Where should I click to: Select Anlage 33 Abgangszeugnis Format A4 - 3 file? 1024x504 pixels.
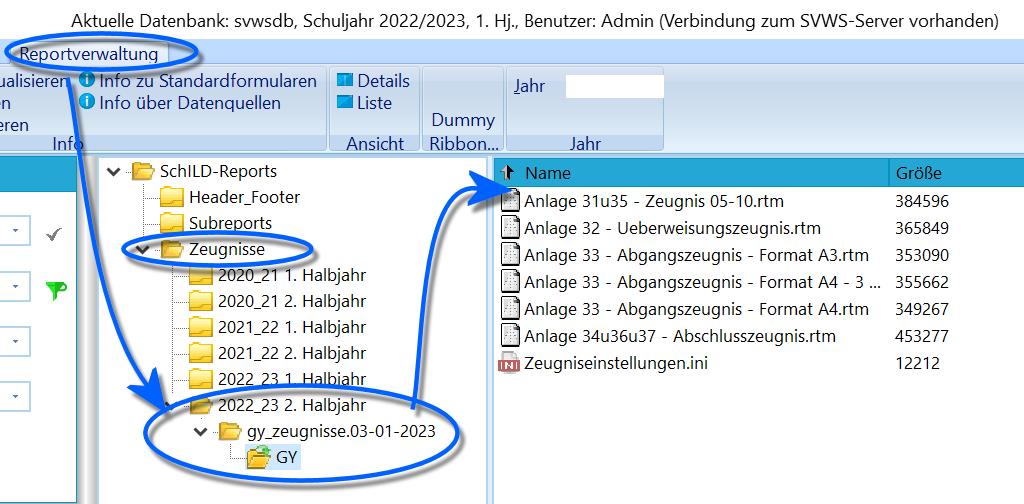703,282
